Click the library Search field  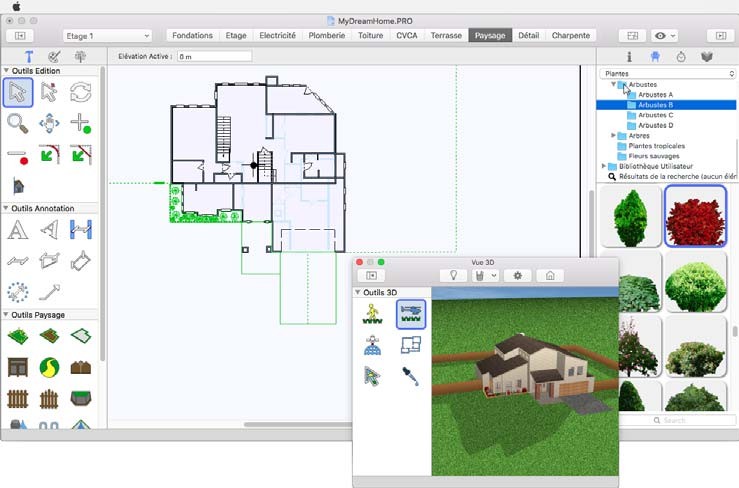[x=677, y=420]
